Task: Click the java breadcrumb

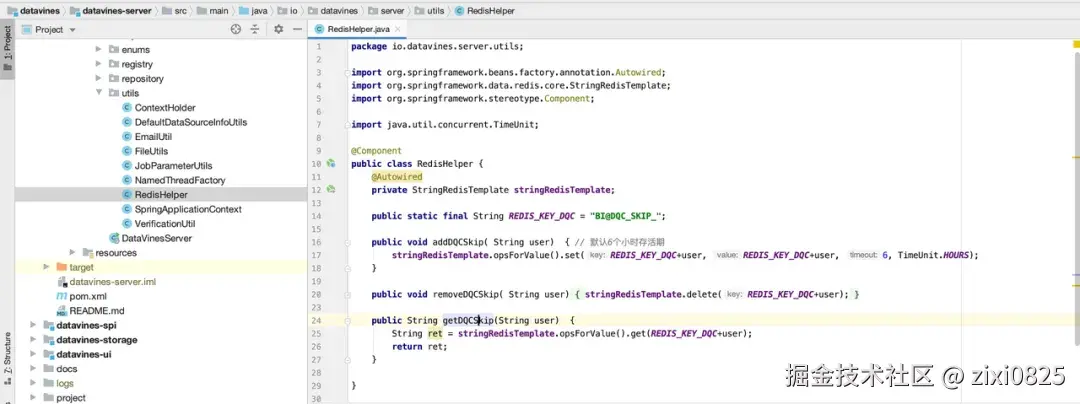Action: (253, 11)
